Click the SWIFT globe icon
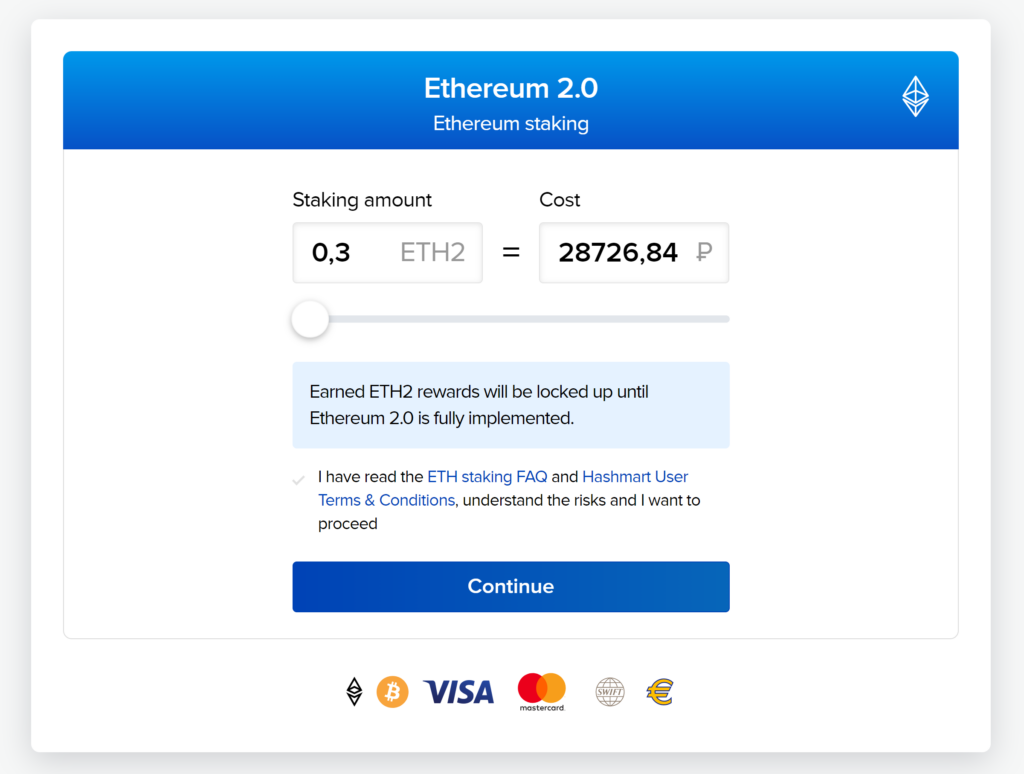 click(609, 692)
